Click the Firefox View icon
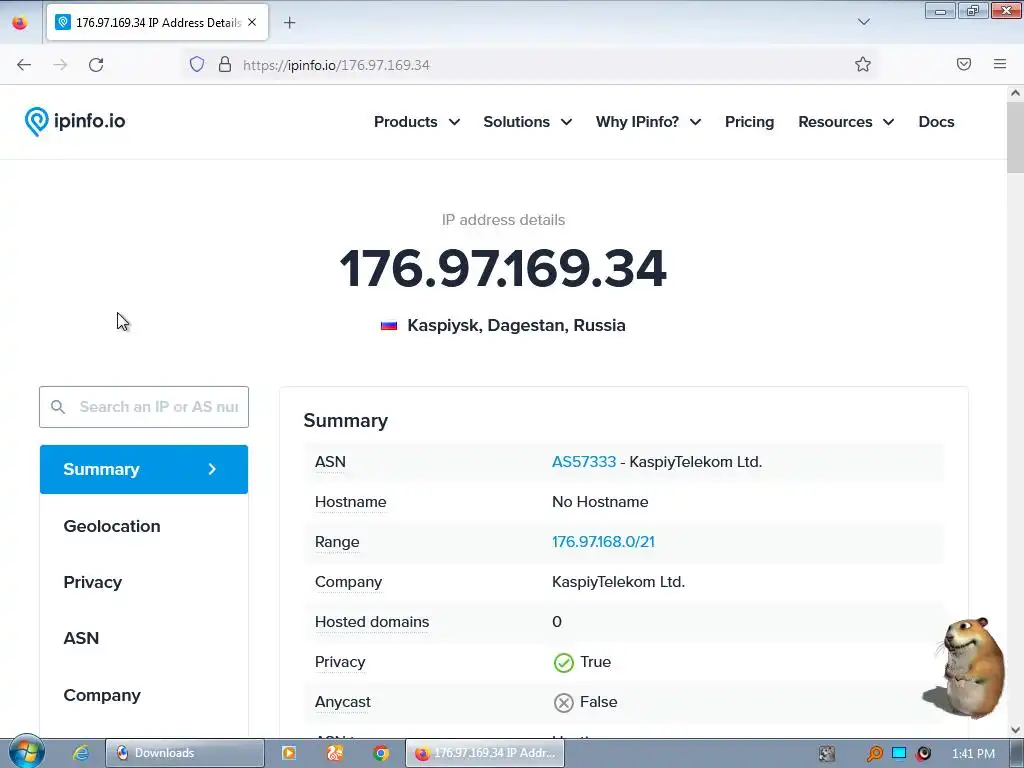The image size is (1024, 768). coord(20,22)
